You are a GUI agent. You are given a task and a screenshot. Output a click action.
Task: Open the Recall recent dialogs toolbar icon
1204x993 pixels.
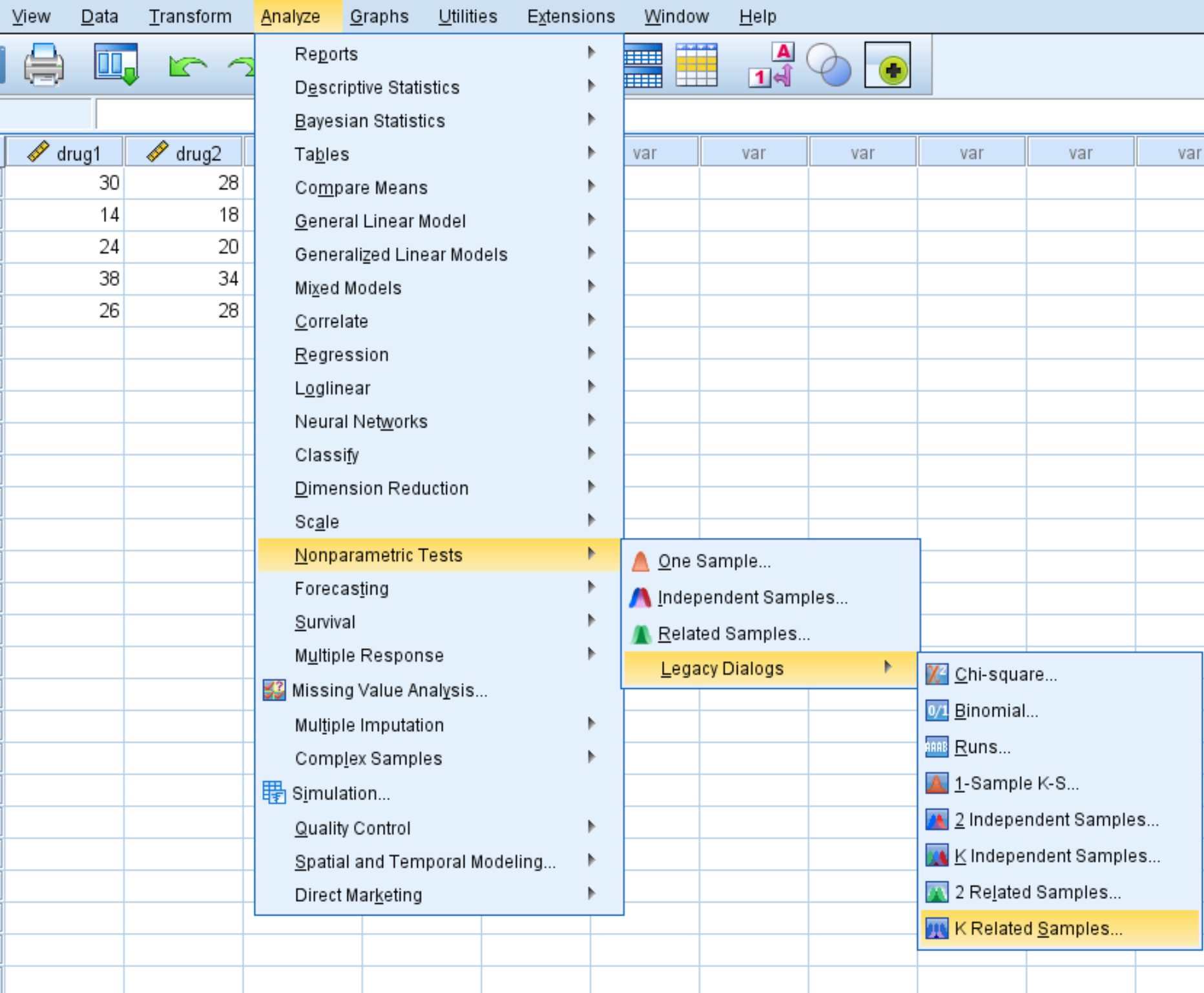coord(116,65)
